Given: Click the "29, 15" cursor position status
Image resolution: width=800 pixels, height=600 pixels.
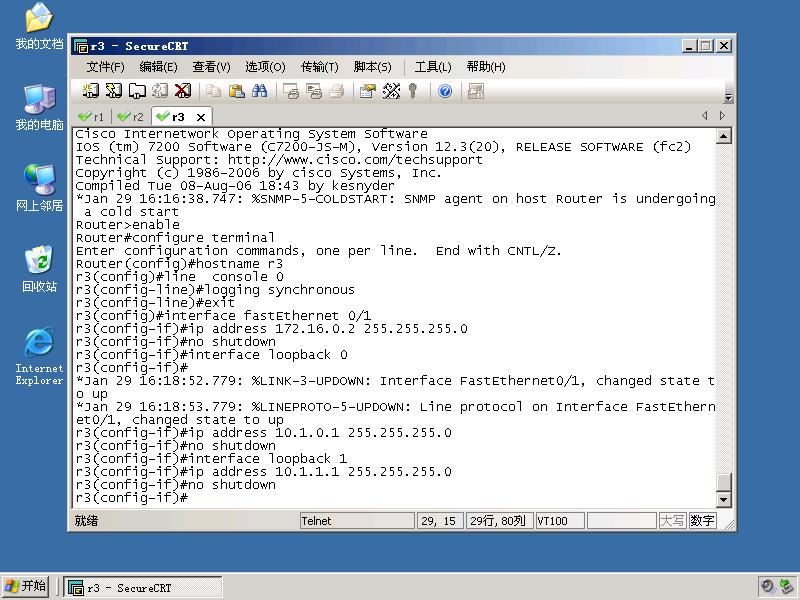Looking at the screenshot, I should [440, 521].
